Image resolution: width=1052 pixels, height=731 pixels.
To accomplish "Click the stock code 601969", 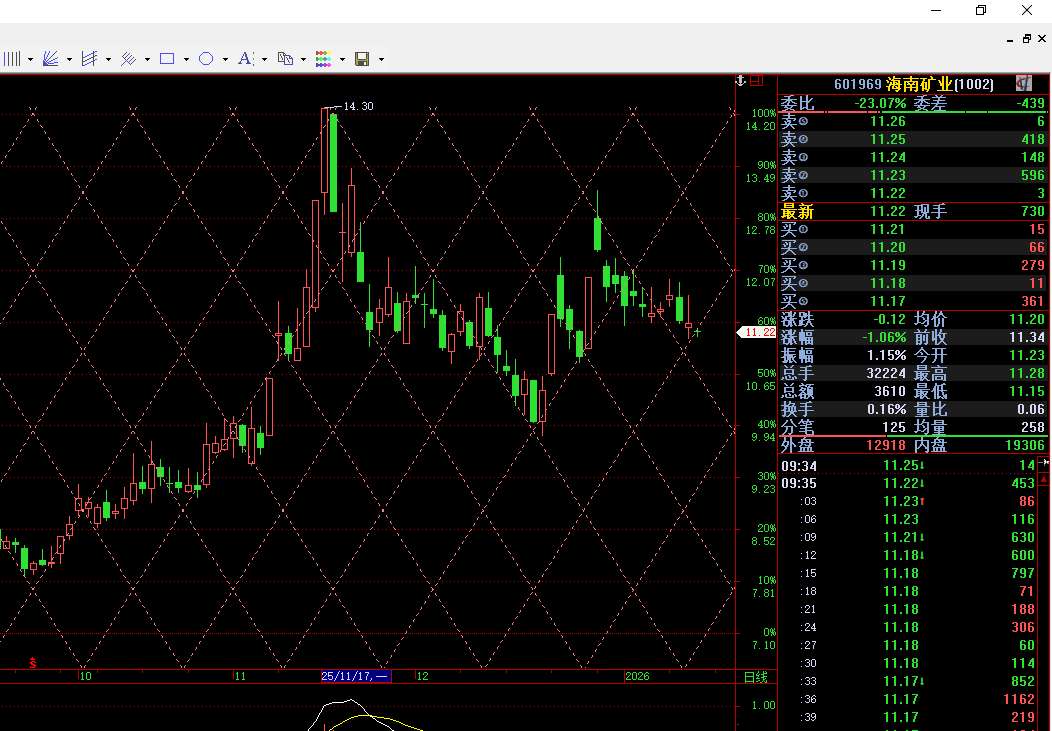I will [857, 84].
